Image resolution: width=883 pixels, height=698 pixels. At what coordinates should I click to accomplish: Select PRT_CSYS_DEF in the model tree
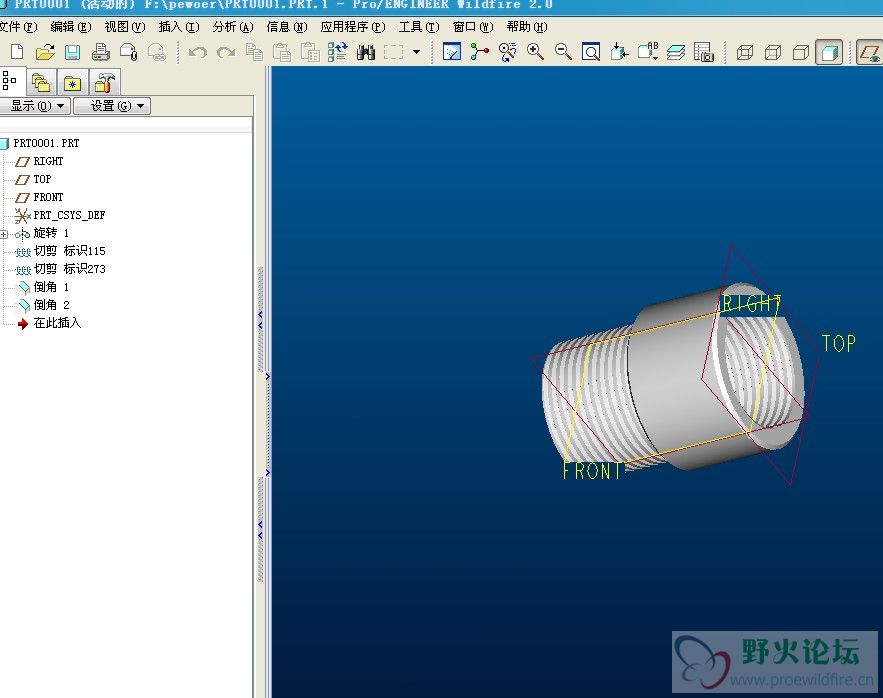coord(69,215)
